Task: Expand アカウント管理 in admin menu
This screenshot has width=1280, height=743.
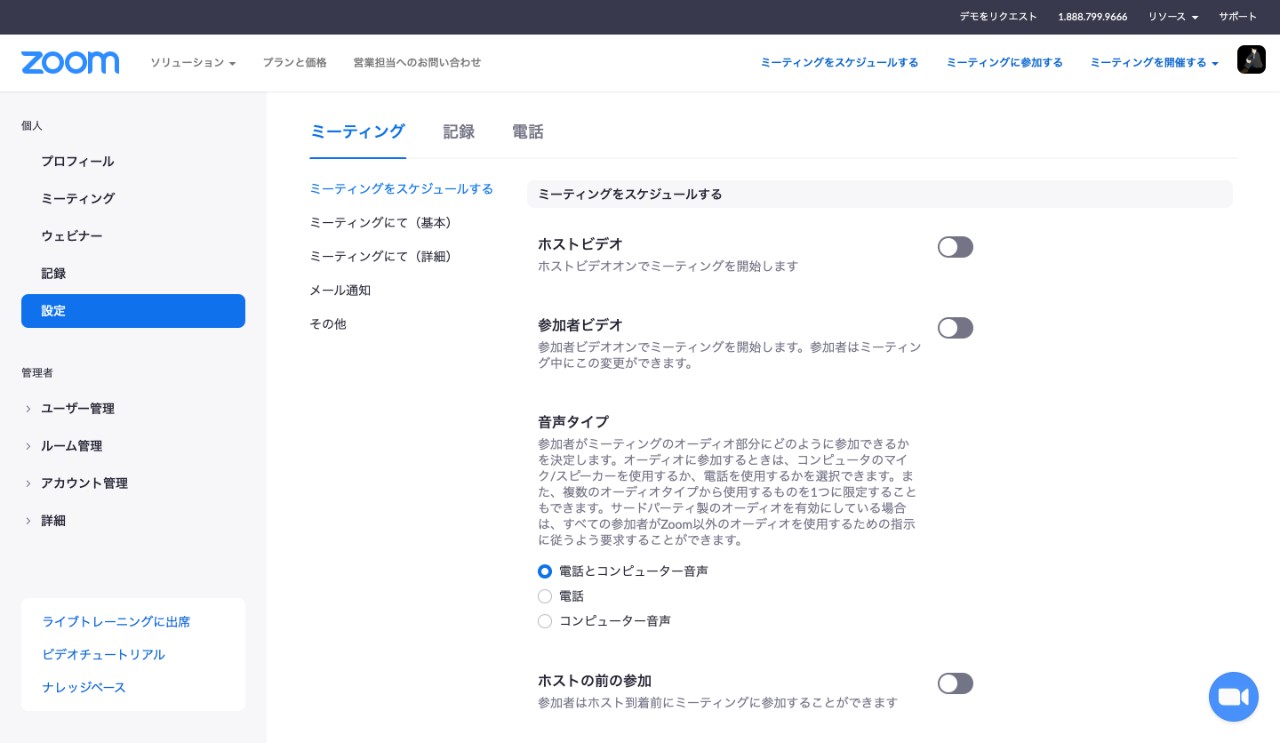Action: click(84, 483)
